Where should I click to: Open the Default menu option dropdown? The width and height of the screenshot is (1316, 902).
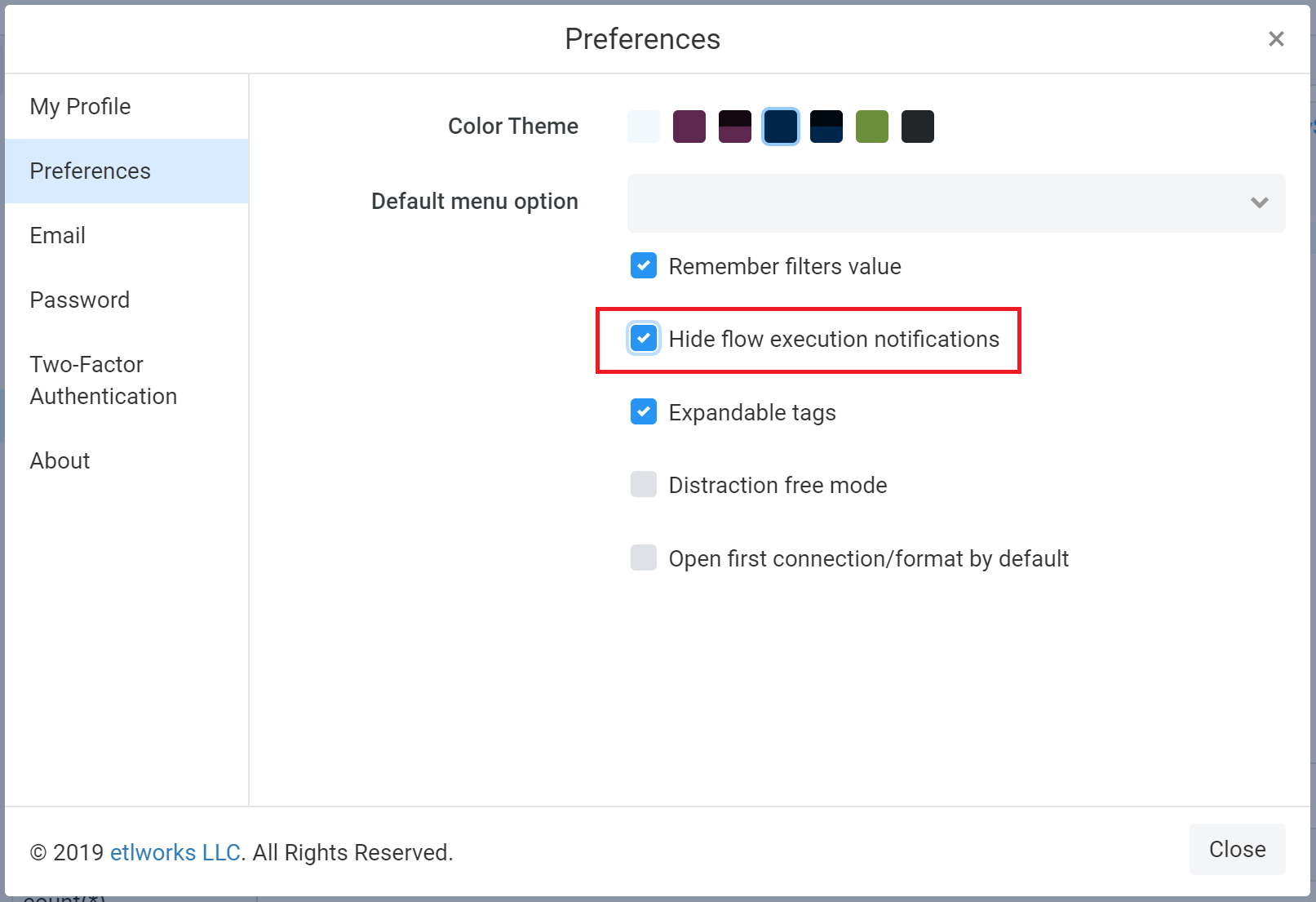(x=955, y=202)
